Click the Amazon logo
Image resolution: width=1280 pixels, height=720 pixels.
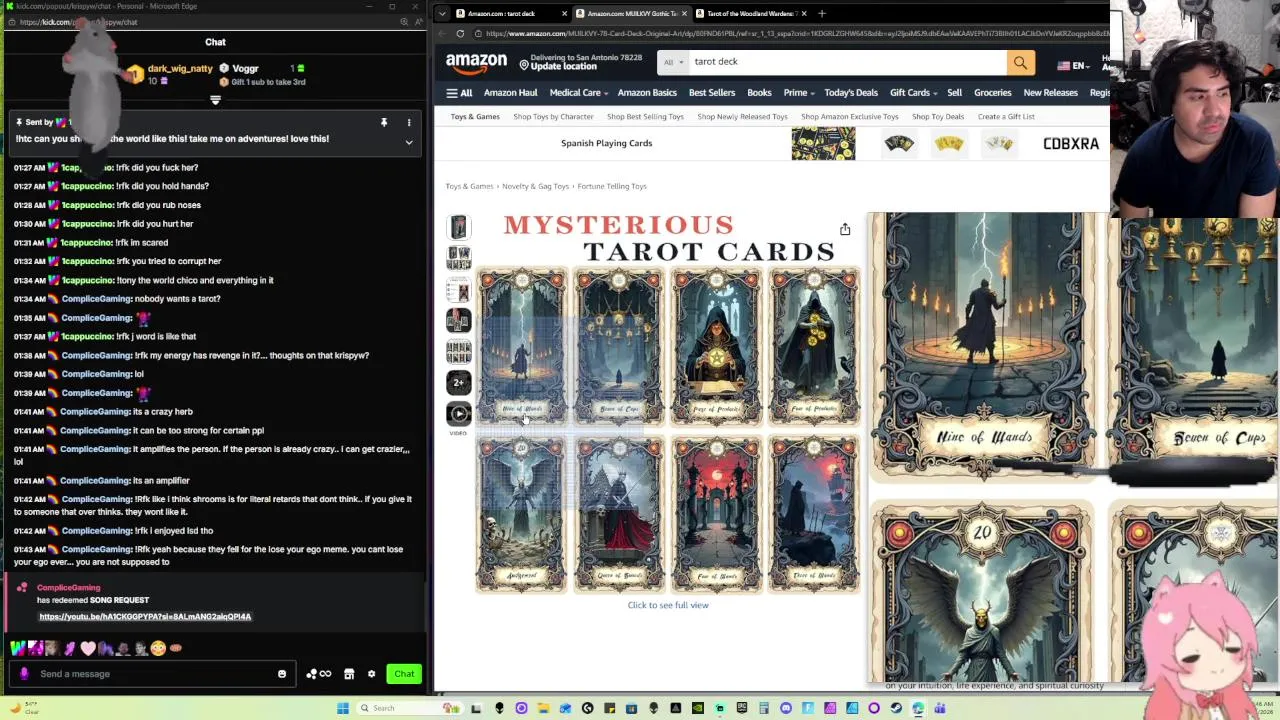(476, 63)
